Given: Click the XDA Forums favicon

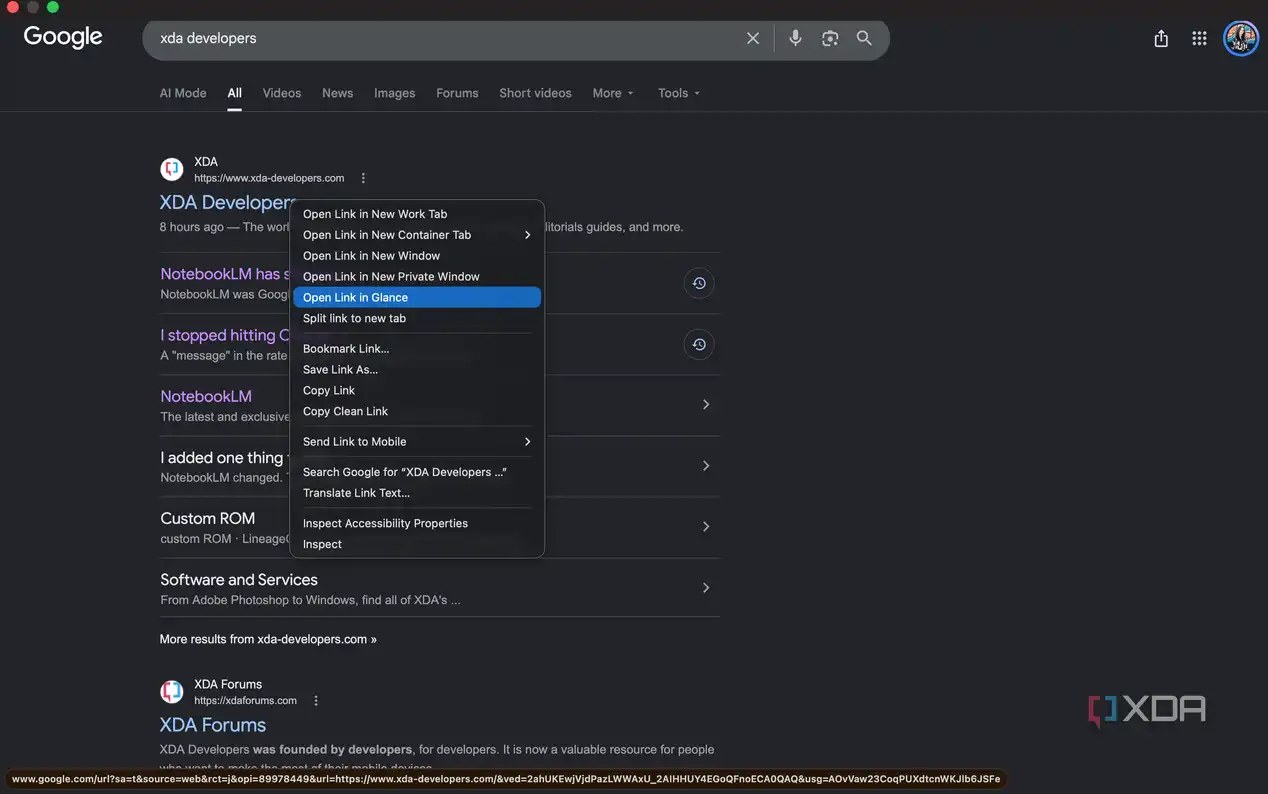Looking at the screenshot, I should (172, 692).
